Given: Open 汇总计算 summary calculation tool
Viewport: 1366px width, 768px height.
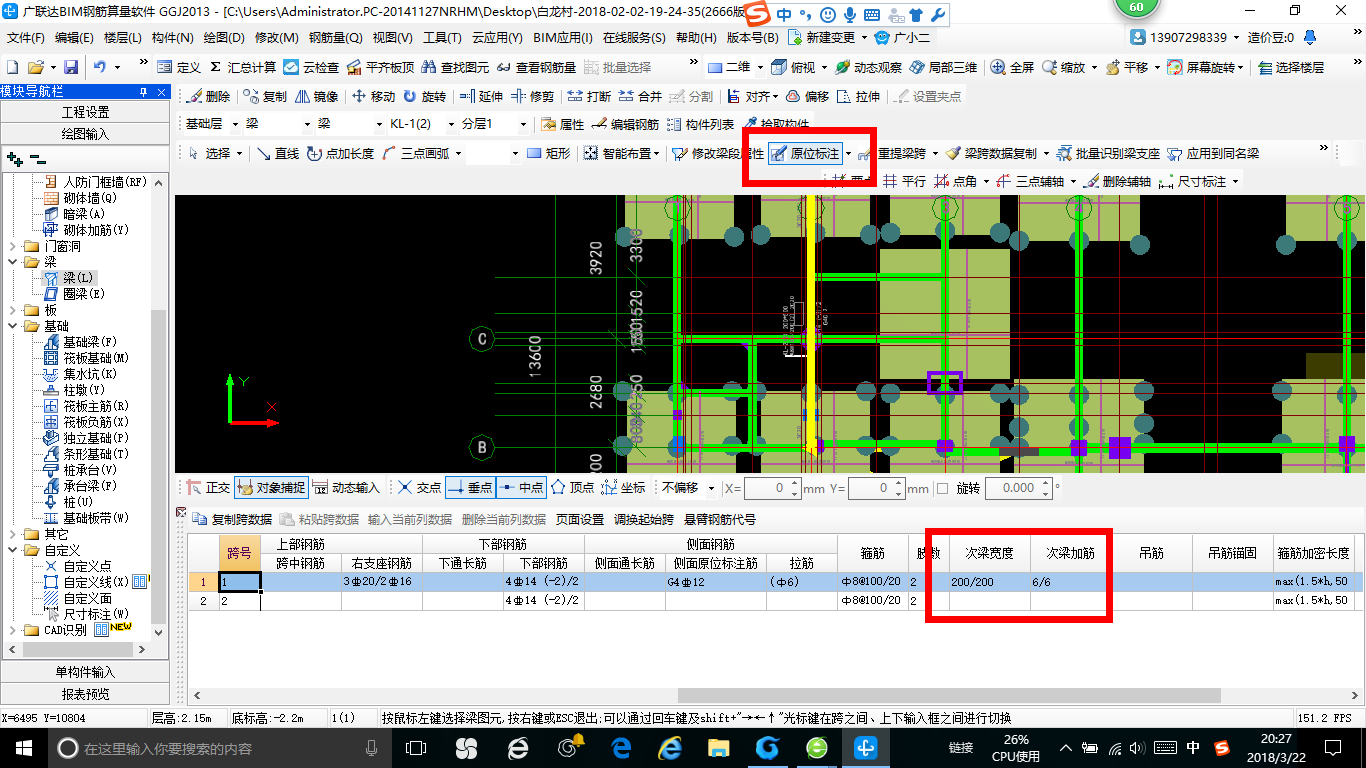Looking at the screenshot, I should (x=243, y=67).
